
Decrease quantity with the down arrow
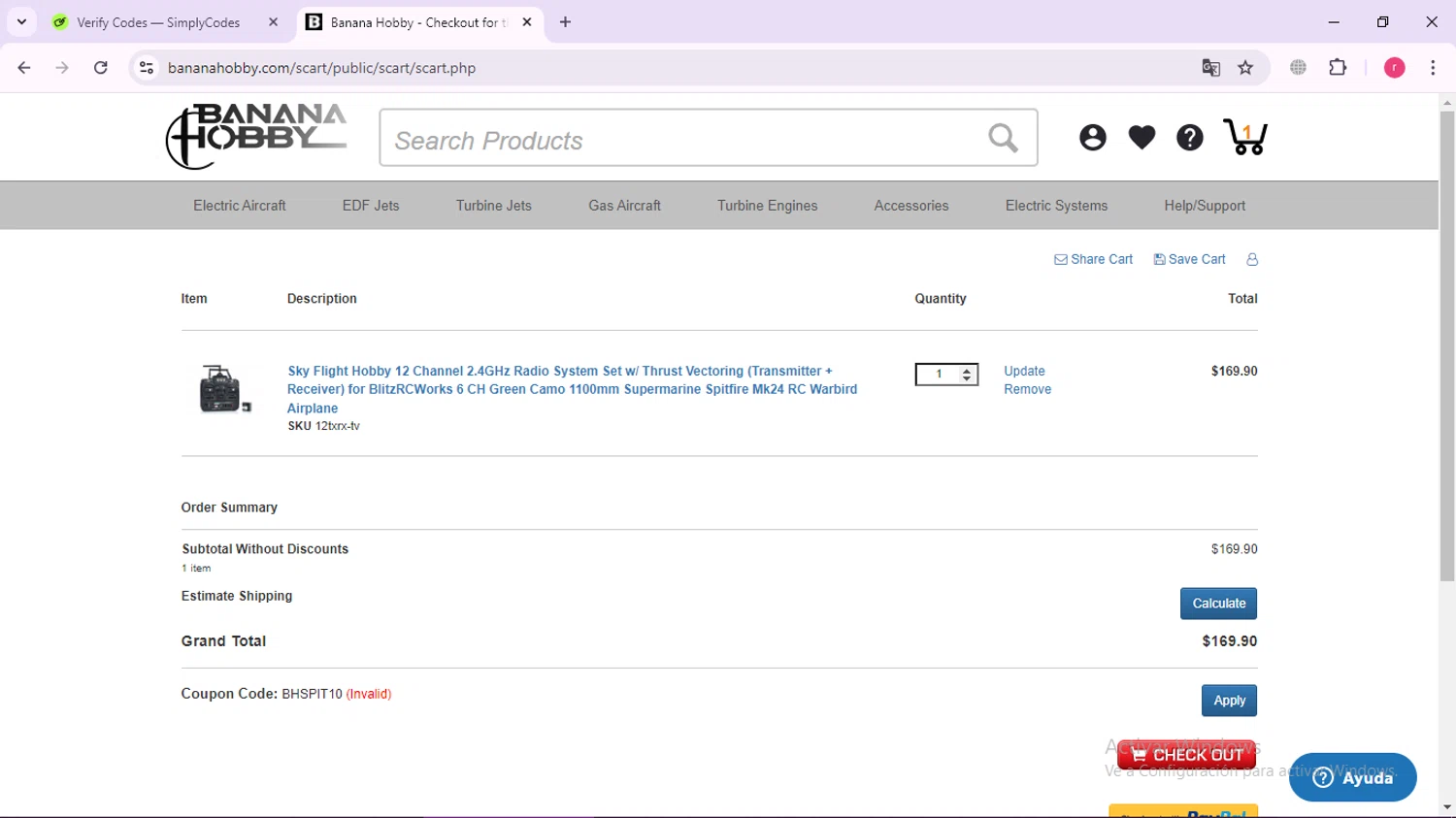pyautogui.click(x=967, y=378)
